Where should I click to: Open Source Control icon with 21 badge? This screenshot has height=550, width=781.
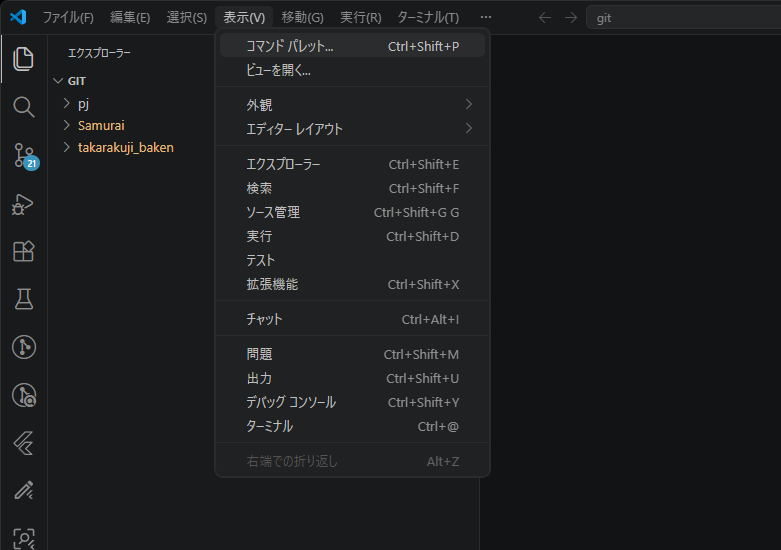(x=23, y=155)
